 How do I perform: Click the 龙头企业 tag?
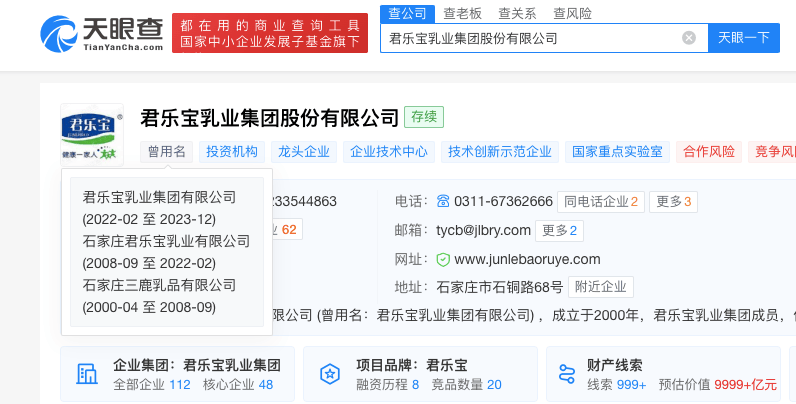tap(304, 152)
